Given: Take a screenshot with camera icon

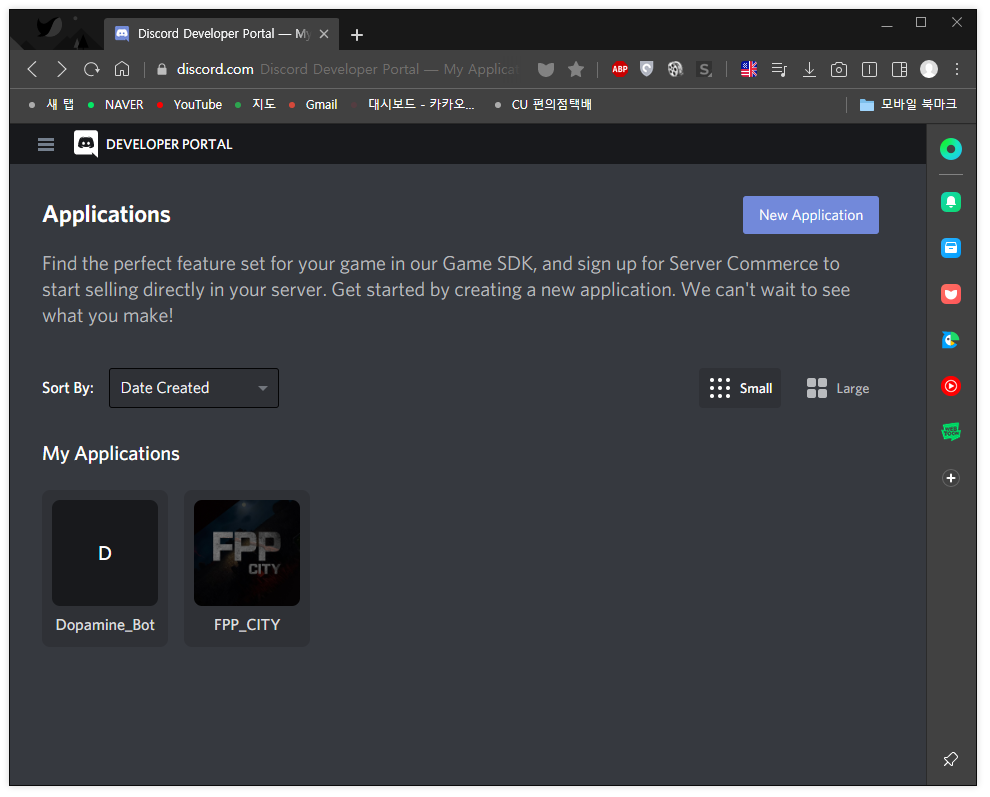Looking at the screenshot, I should pos(839,69).
